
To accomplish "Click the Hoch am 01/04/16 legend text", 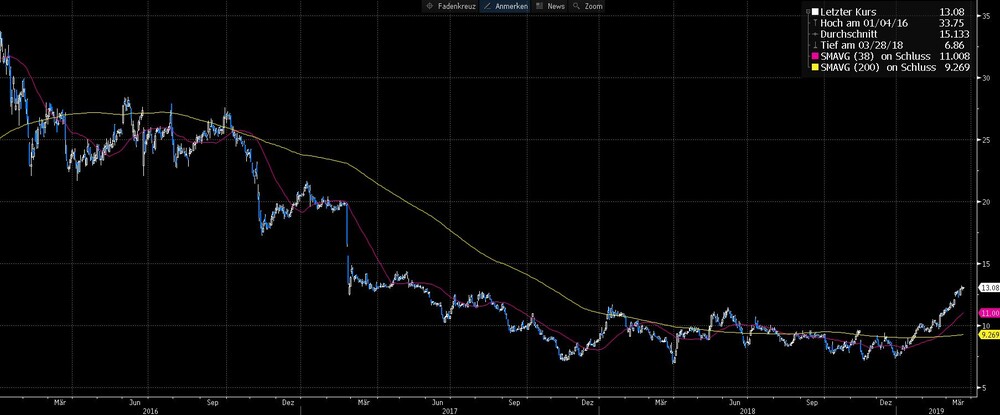I will point(864,23).
